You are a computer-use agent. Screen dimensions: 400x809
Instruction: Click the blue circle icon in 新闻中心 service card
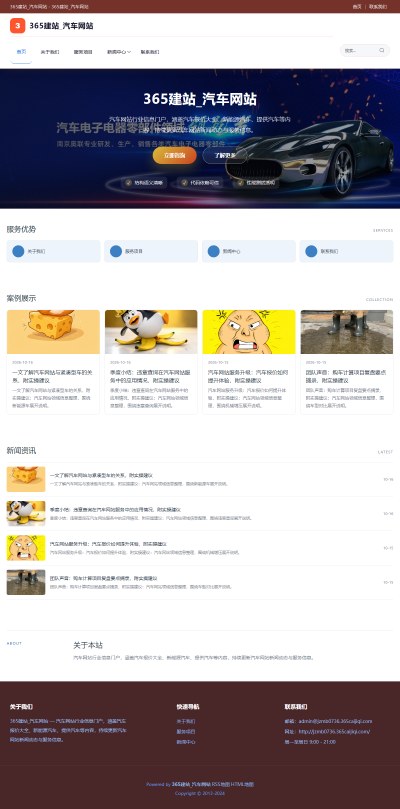pyautogui.click(x=214, y=251)
